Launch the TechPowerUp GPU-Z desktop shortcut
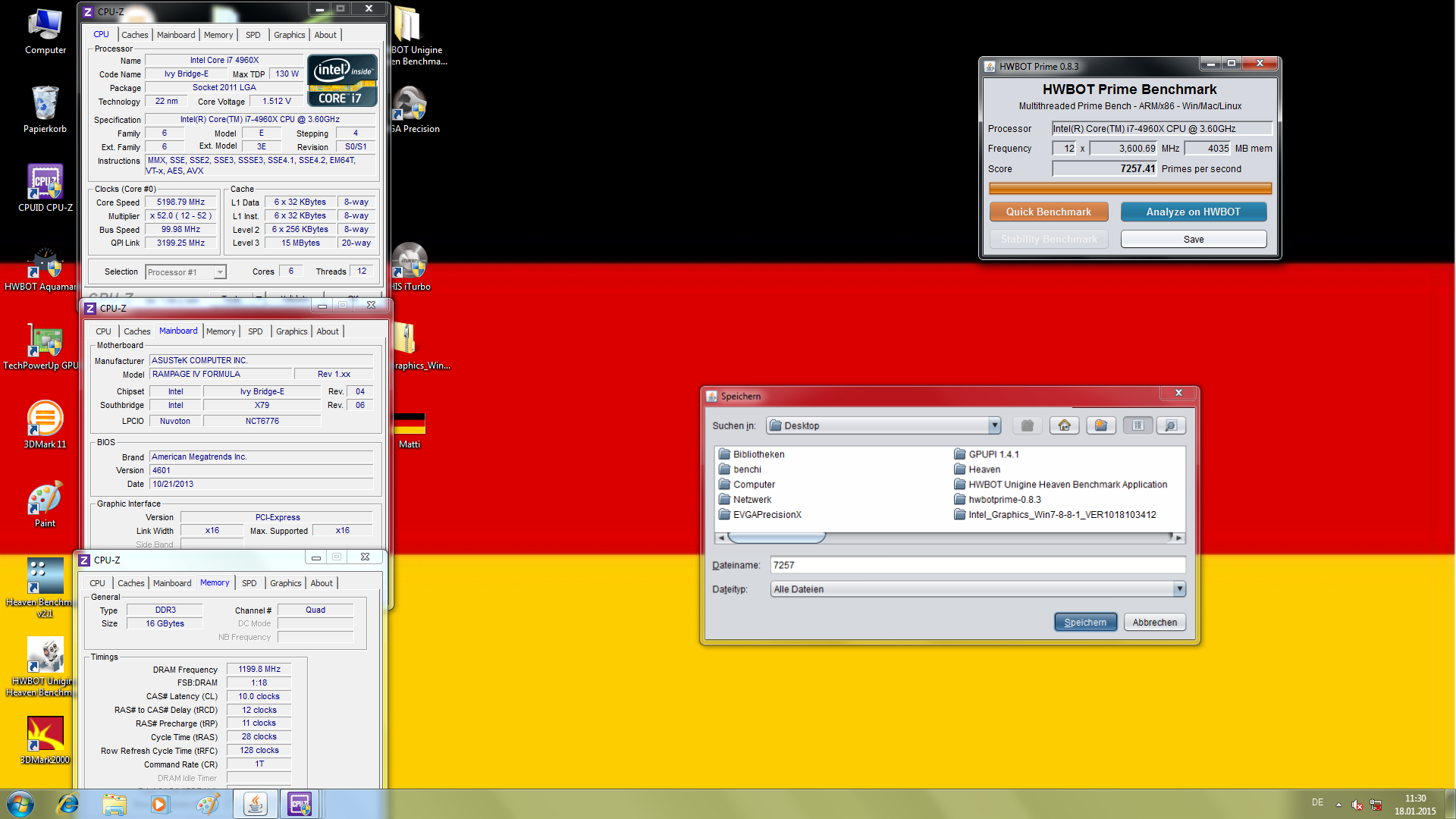Viewport: 1456px width, 819px height. (x=40, y=347)
